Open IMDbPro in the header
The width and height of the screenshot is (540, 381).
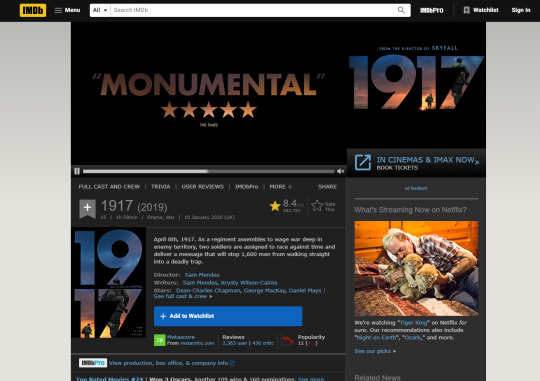(x=432, y=10)
